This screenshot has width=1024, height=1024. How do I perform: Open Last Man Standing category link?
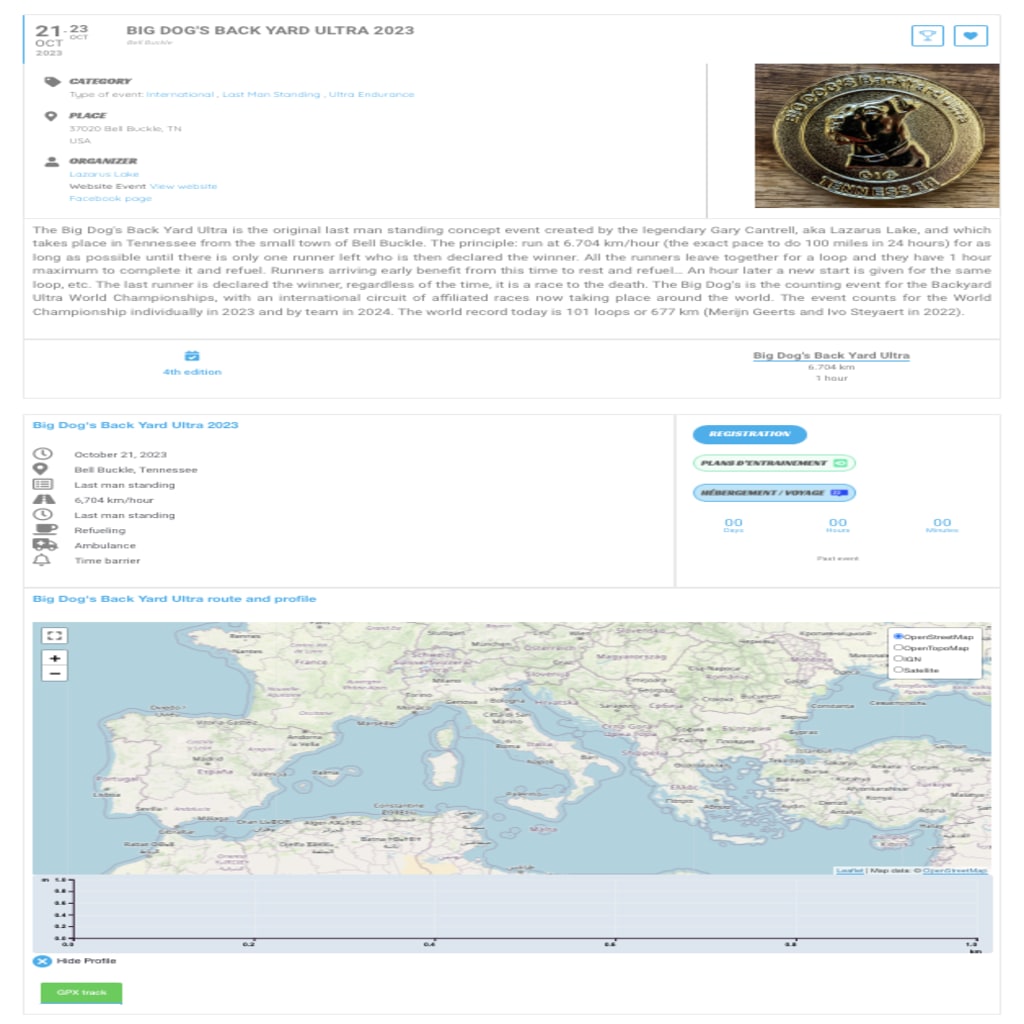pyautogui.click(x=271, y=95)
